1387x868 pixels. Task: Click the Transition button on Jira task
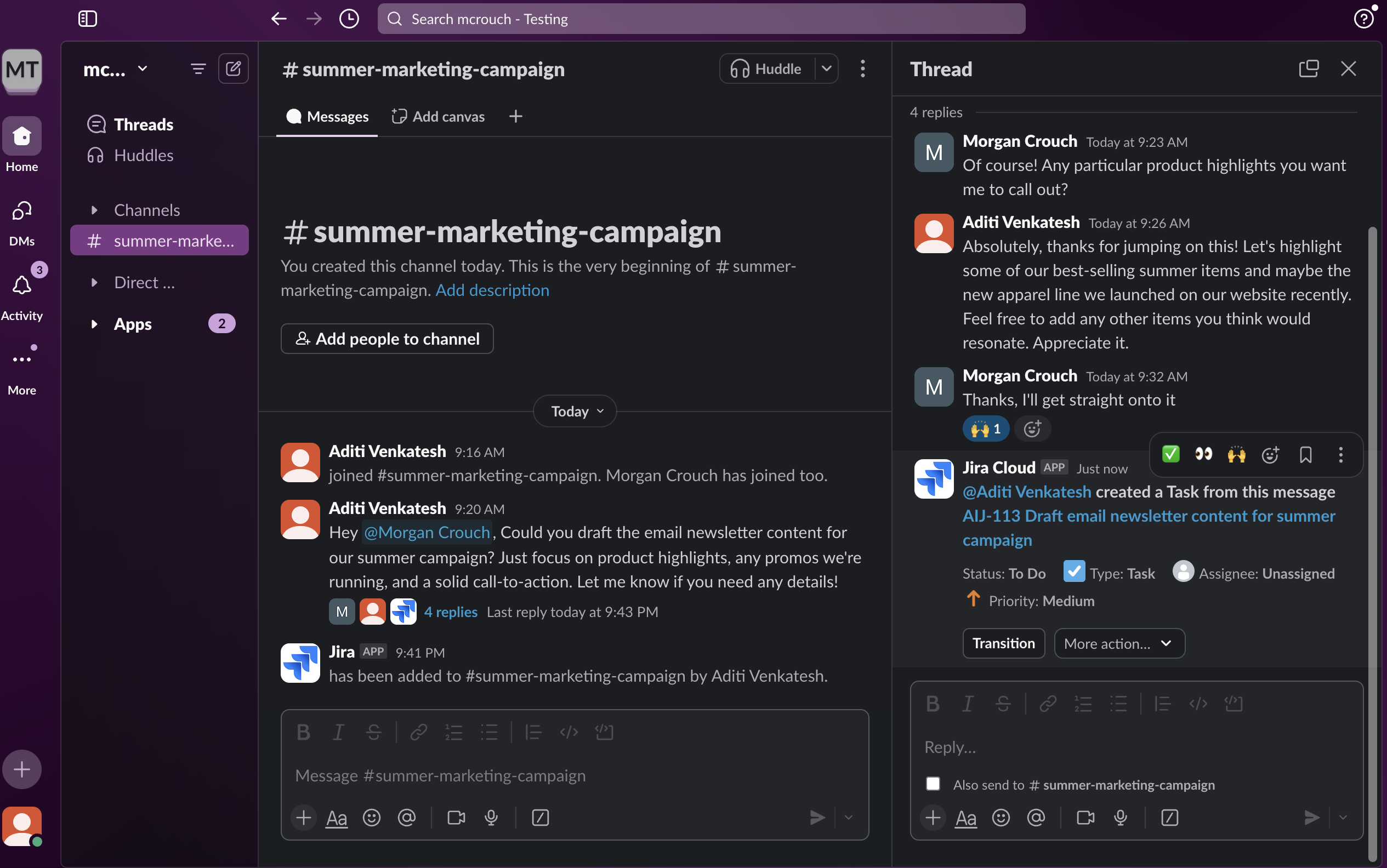tap(1003, 643)
